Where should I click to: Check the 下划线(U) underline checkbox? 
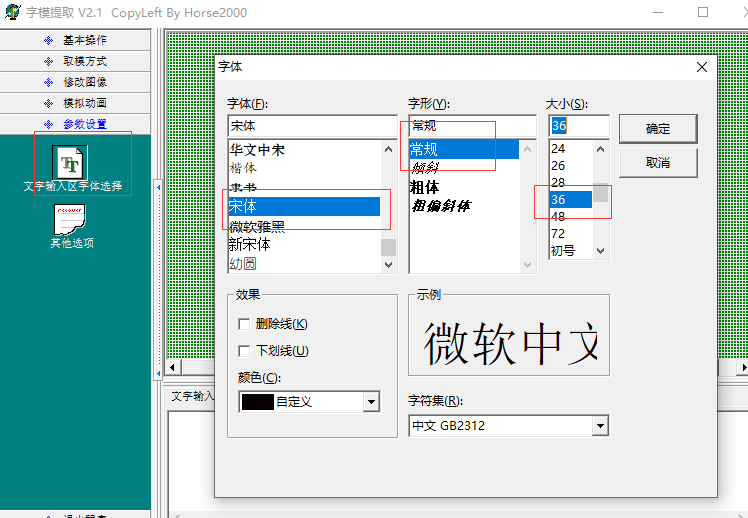[244, 351]
